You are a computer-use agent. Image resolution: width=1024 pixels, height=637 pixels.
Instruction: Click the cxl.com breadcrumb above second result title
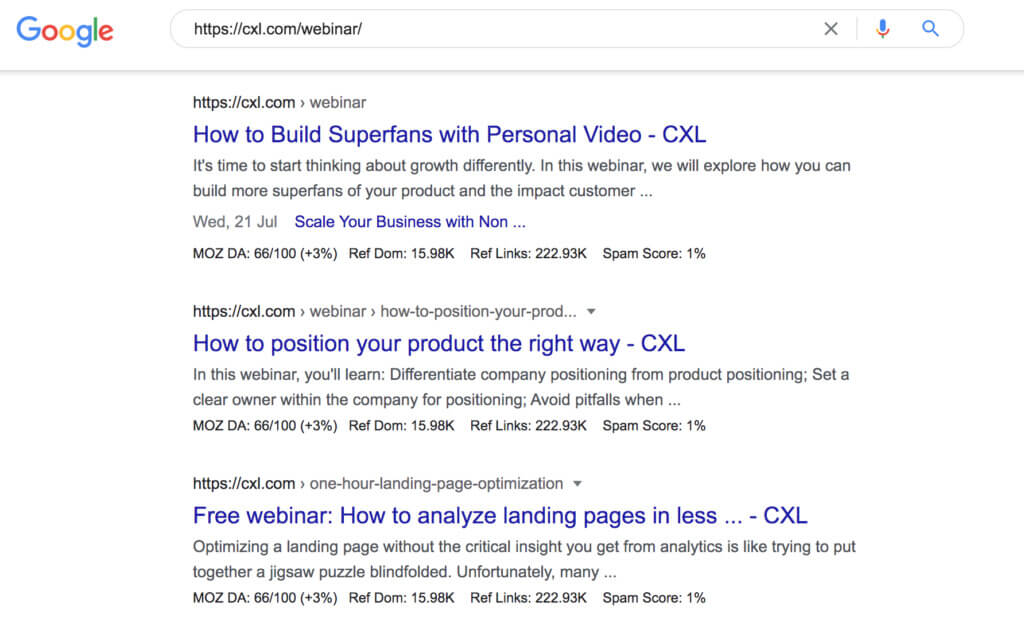pyautogui.click(x=243, y=311)
